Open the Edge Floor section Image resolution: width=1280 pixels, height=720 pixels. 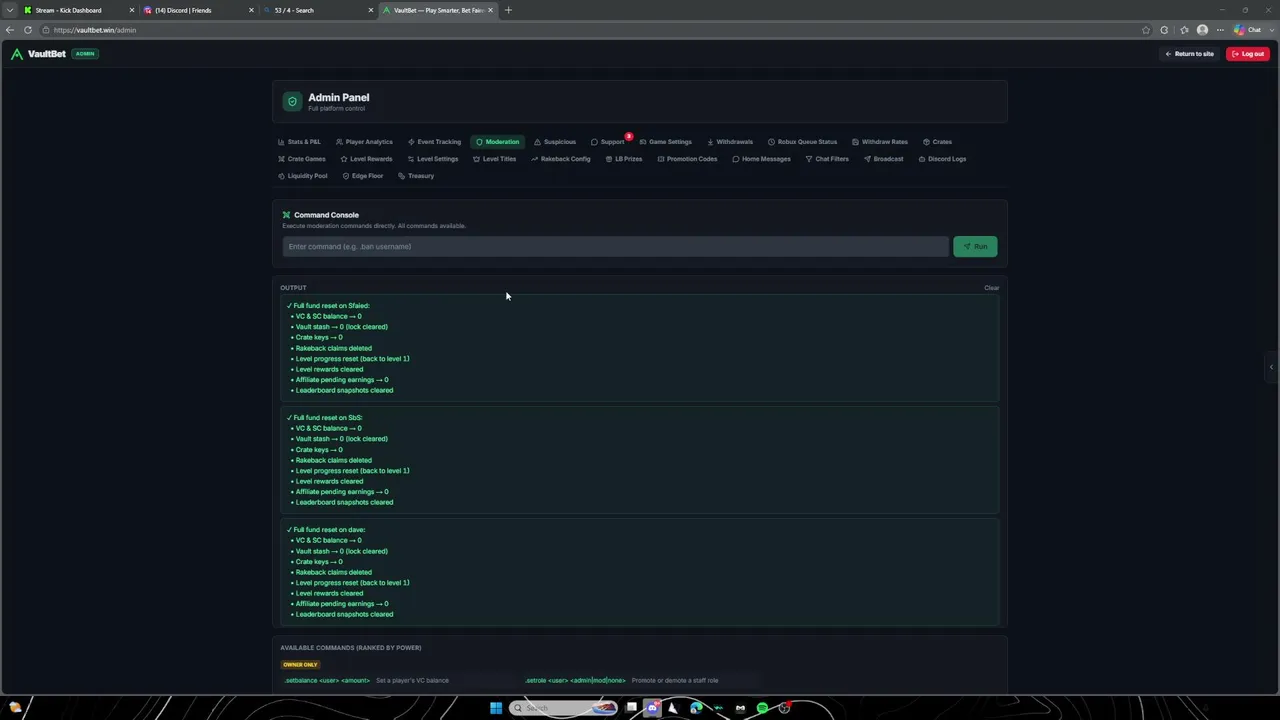click(x=362, y=176)
